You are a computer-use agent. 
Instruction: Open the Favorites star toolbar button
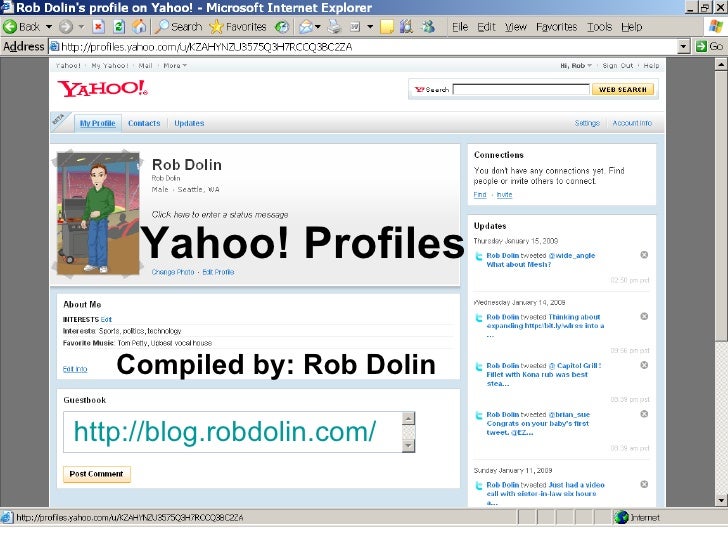238,27
